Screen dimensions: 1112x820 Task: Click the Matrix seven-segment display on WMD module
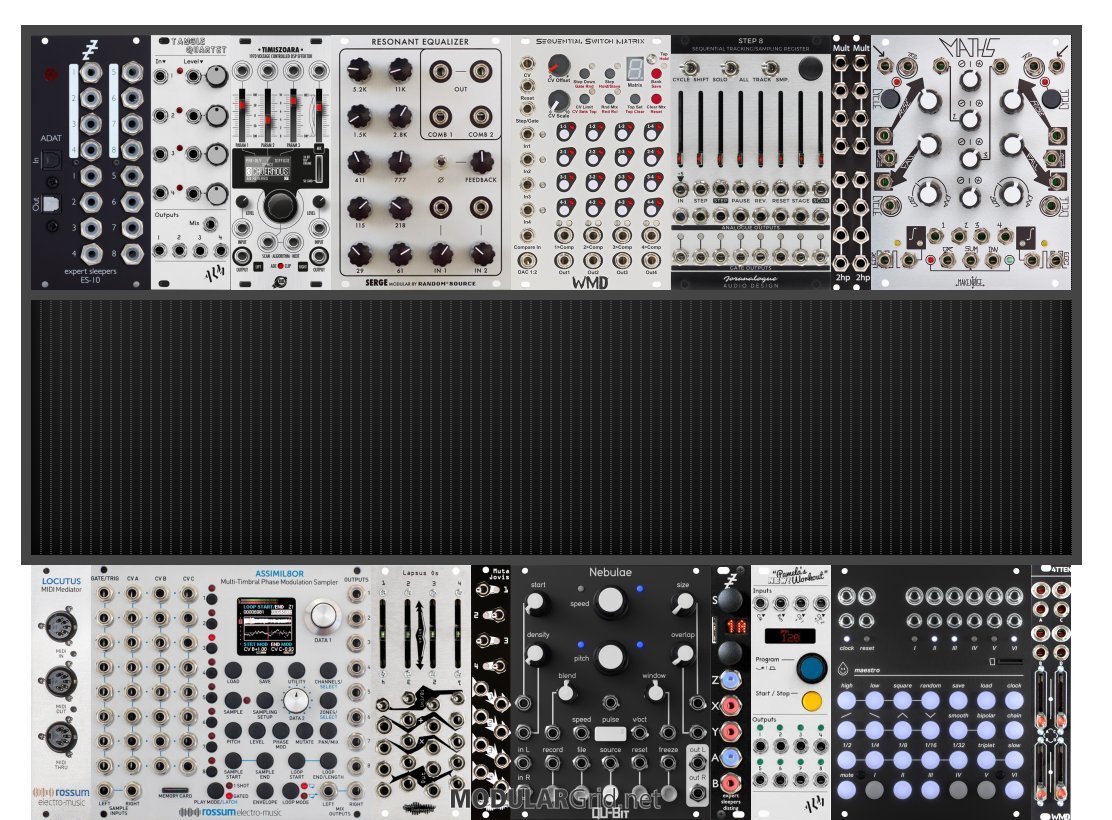(635, 70)
